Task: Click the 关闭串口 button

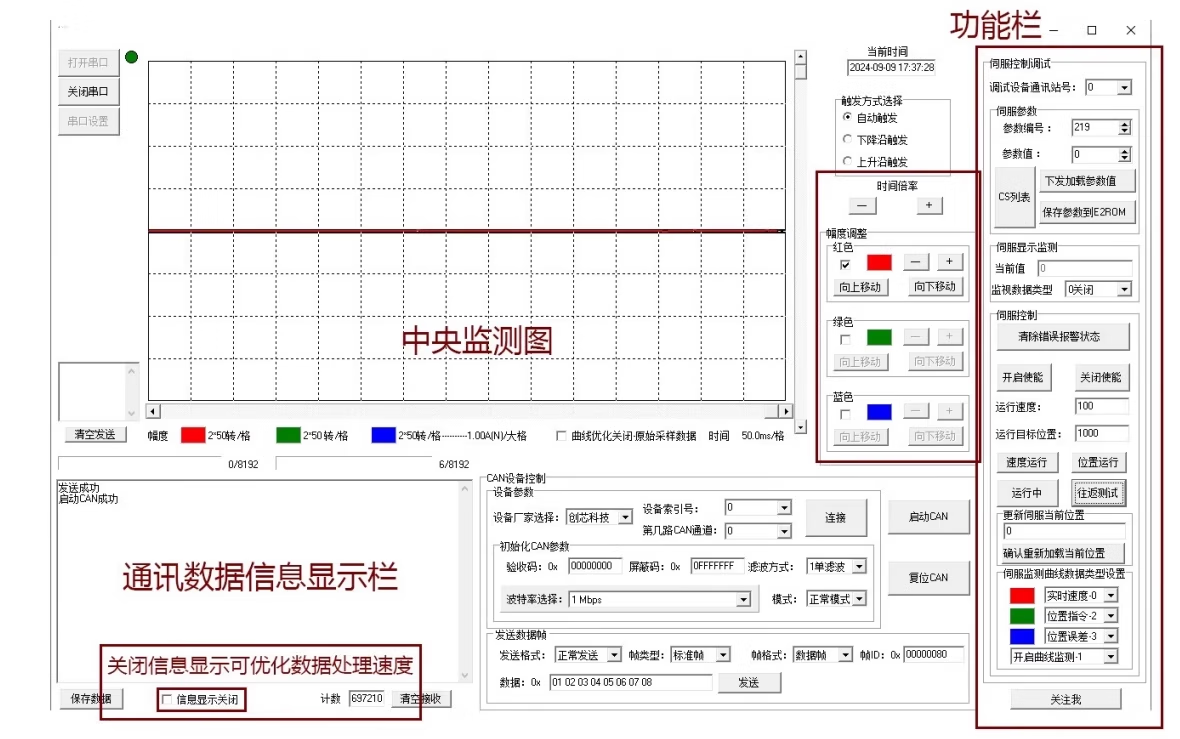Action: click(88, 92)
